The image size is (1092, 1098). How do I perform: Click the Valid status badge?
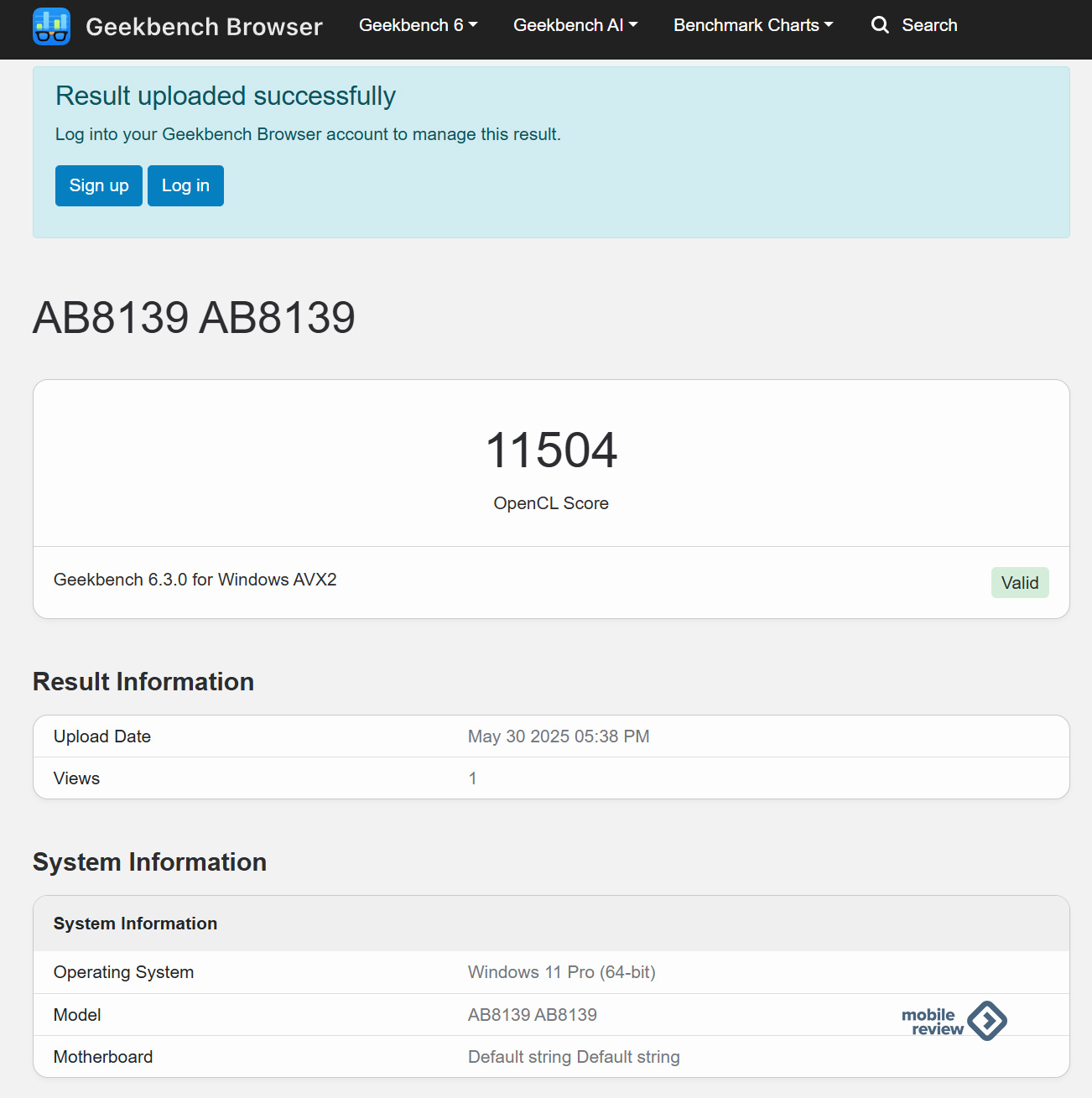(1020, 583)
